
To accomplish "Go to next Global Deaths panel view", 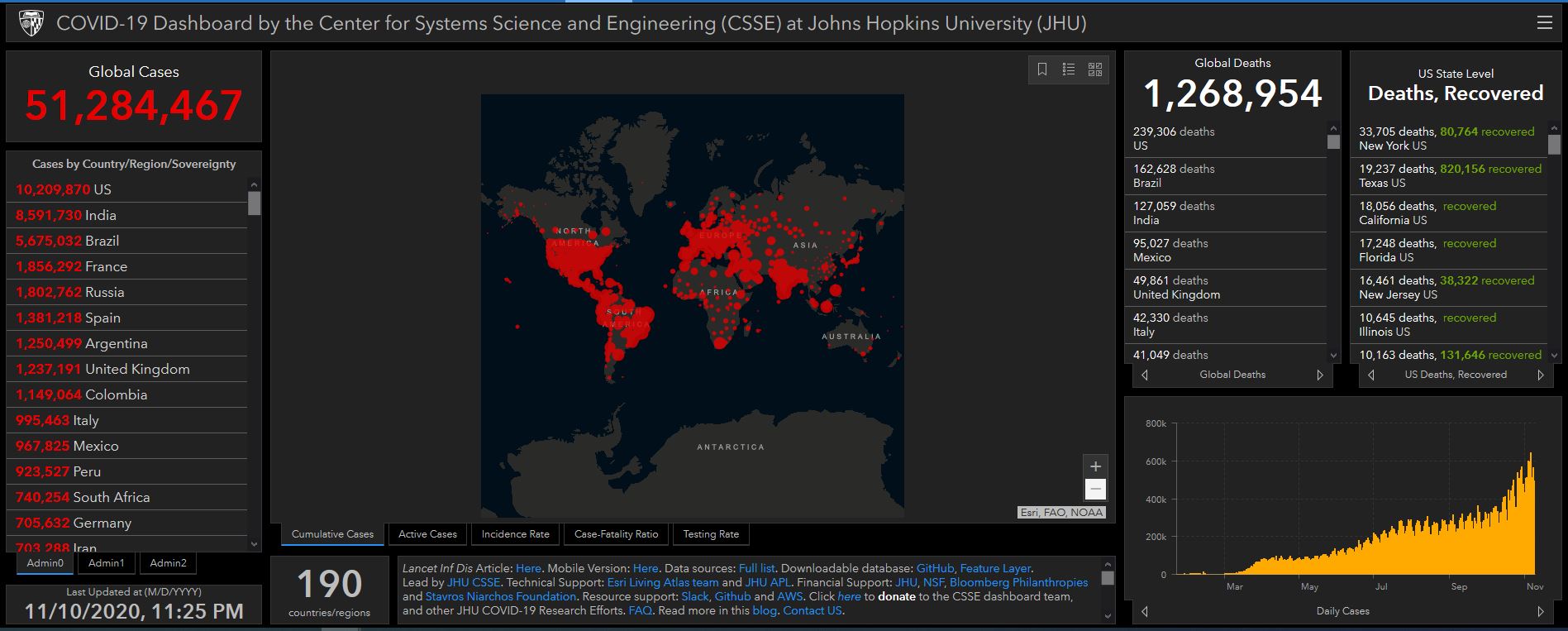I will coord(1320,375).
